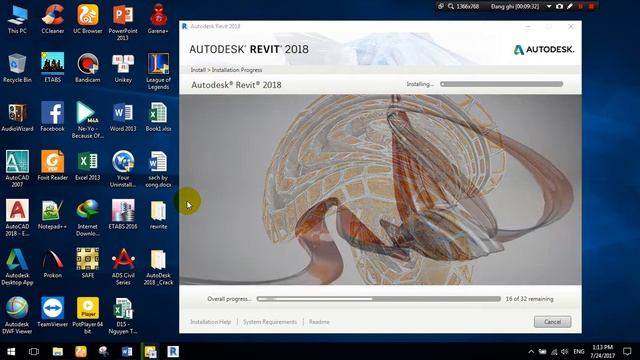Image resolution: width=640 pixels, height=360 pixels.
Task: Open the Installation Help link
Action: [x=211, y=322]
